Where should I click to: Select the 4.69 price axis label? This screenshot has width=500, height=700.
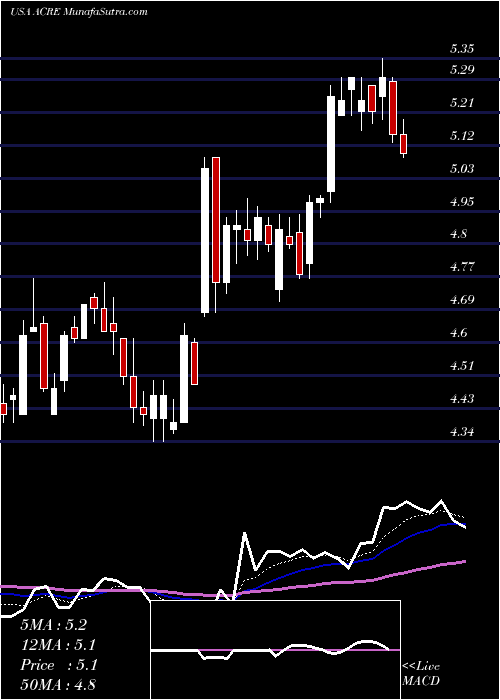click(462, 300)
